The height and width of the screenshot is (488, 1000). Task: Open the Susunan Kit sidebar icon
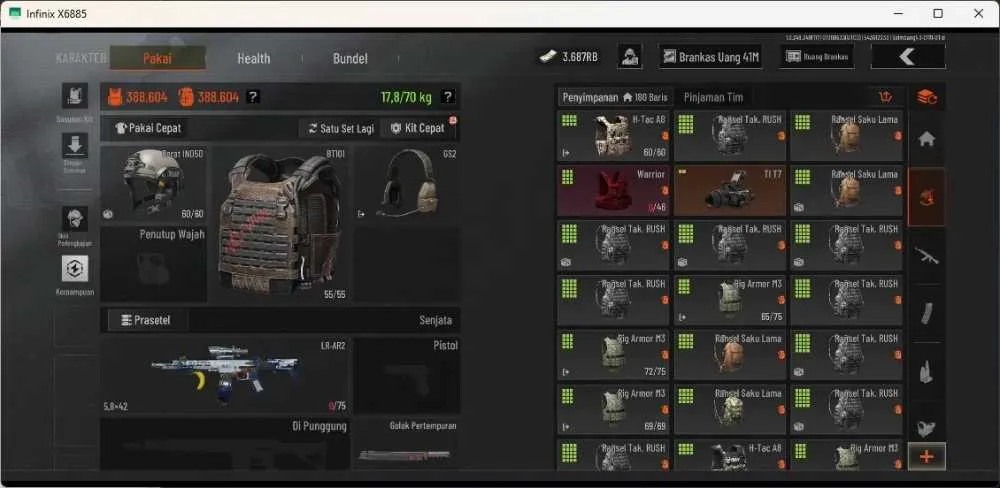[75, 96]
